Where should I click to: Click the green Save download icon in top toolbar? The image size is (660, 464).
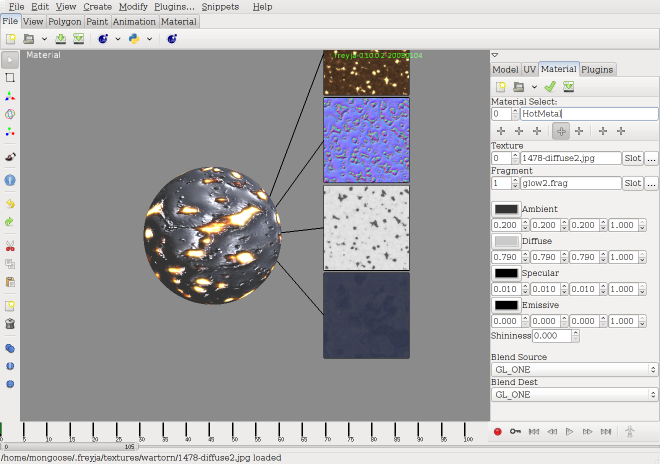click(61, 39)
